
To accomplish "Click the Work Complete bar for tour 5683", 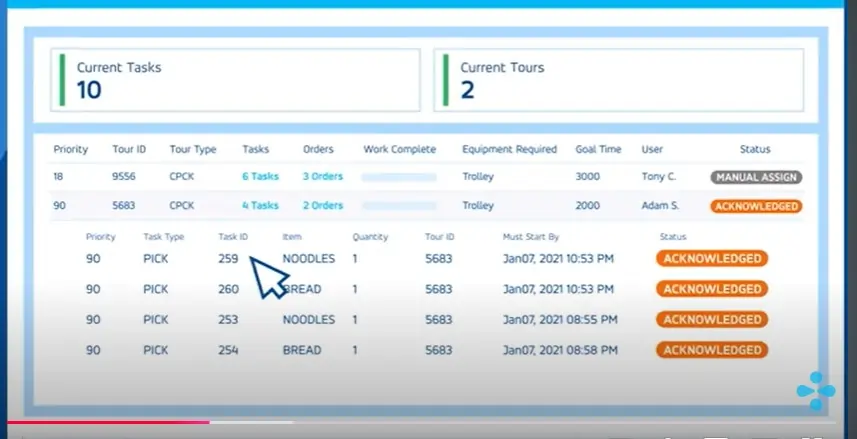I will 399,206.
